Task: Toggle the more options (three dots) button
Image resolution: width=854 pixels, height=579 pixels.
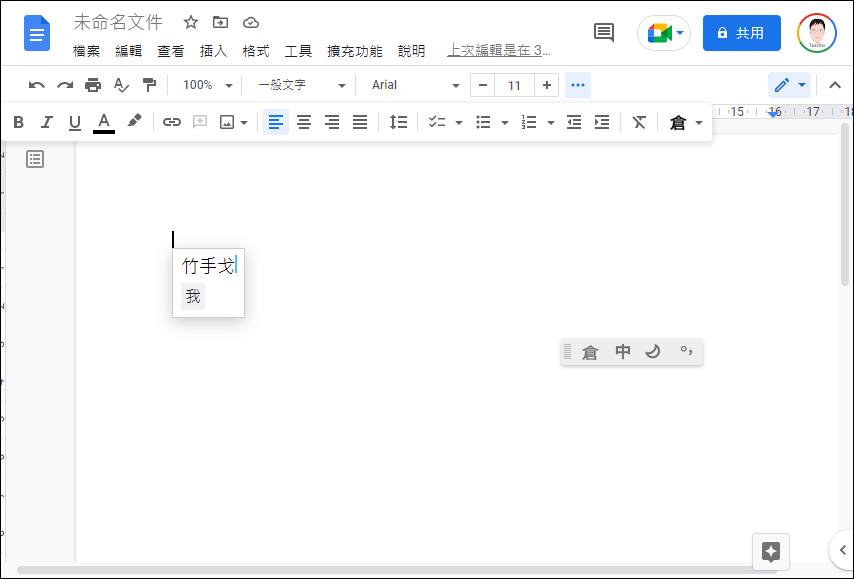Action: pos(578,86)
